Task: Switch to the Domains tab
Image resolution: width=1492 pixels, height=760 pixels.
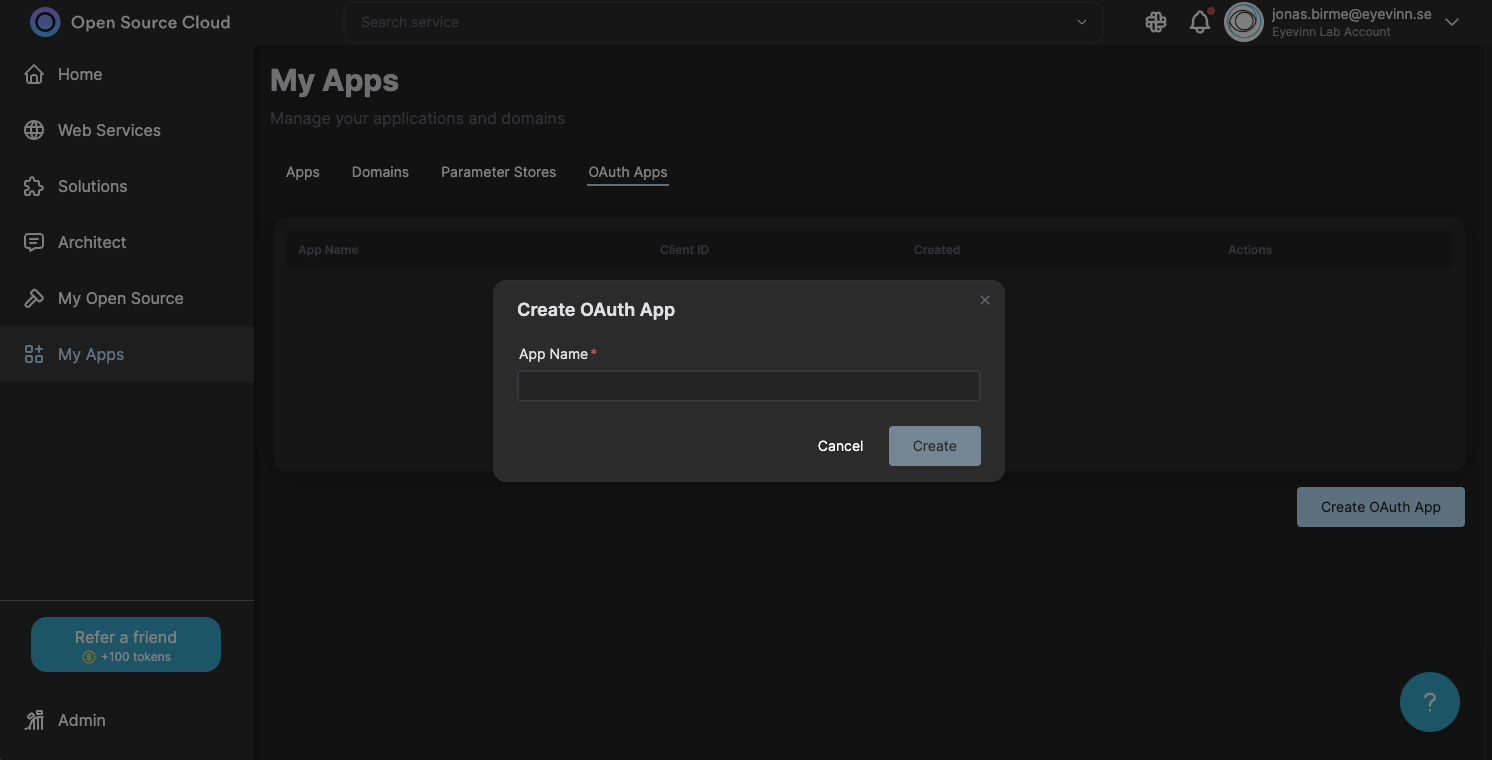Action: 380,172
